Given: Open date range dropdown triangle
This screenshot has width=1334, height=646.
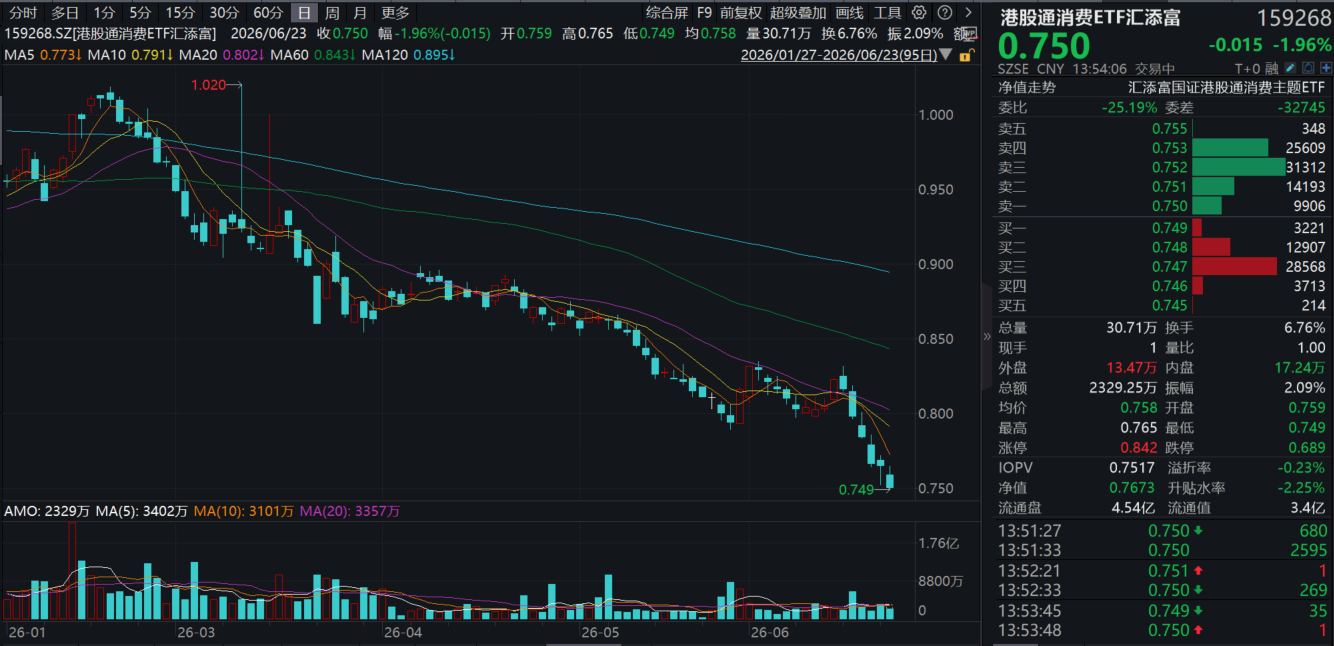Looking at the screenshot, I should [948, 55].
